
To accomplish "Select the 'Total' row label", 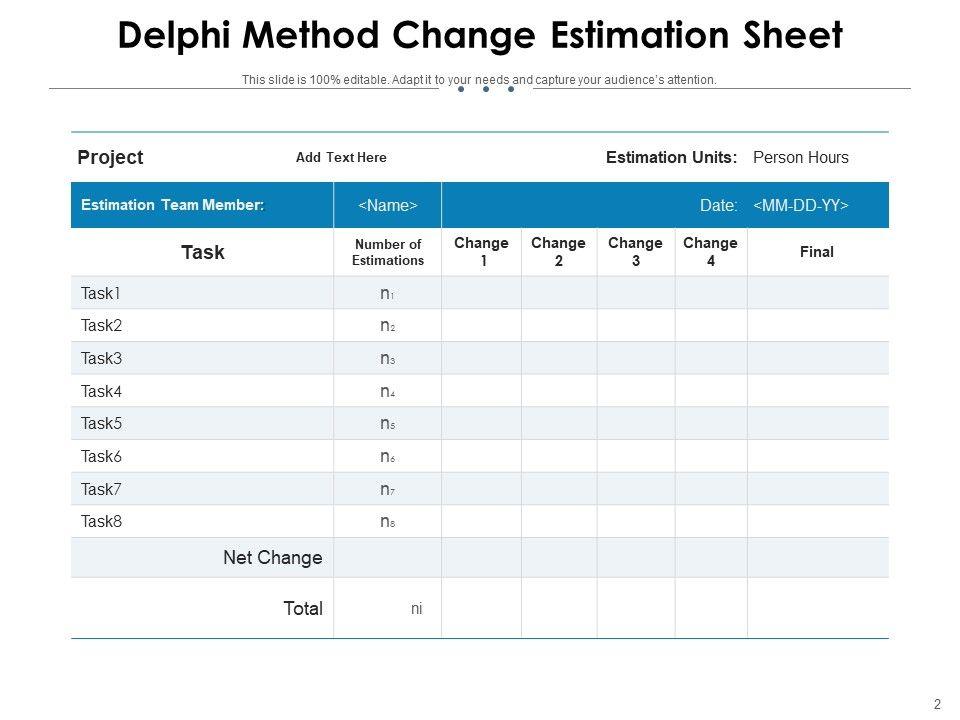I will tap(303, 608).
